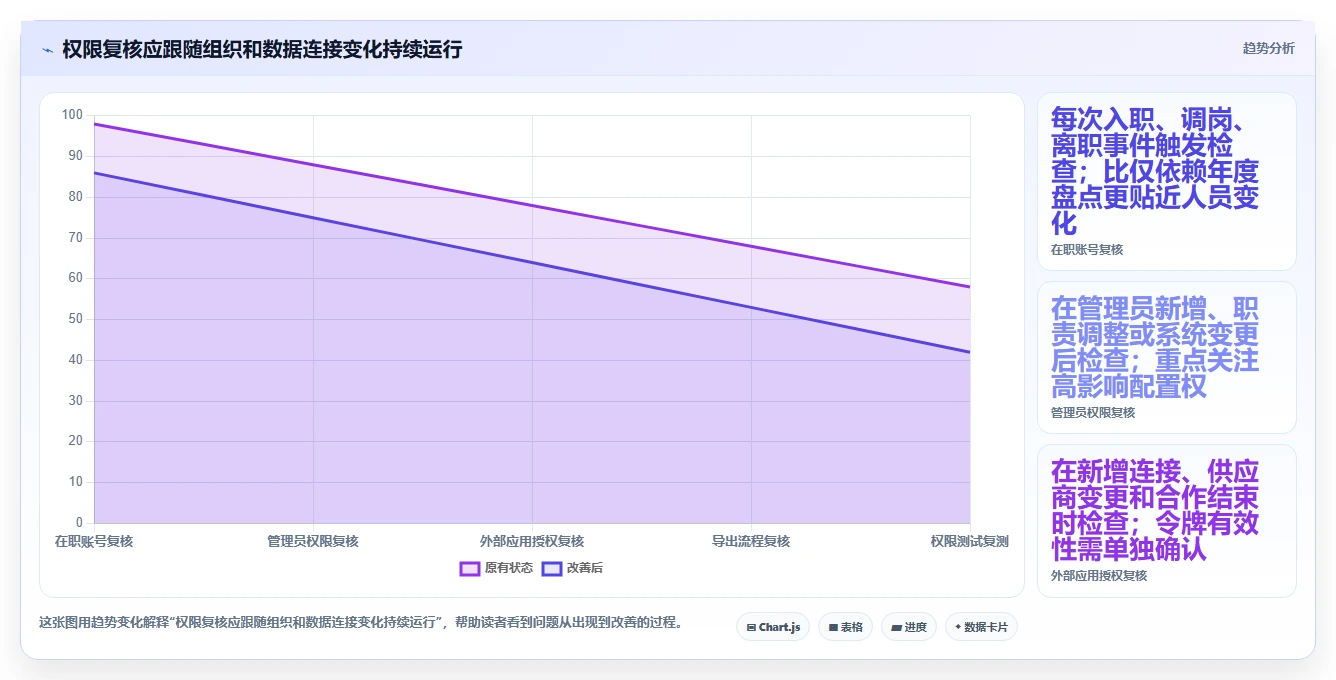1336x680 pixels.
Task: Click the 在职账号复核 card label
Action: [1087, 250]
